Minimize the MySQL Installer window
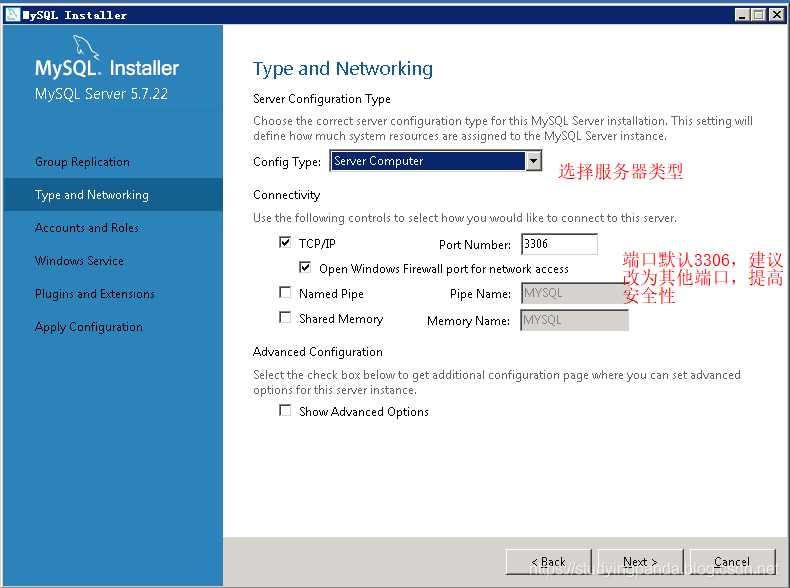Image resolution: width=790 pixels, height=588 pixels. [743, 14]
